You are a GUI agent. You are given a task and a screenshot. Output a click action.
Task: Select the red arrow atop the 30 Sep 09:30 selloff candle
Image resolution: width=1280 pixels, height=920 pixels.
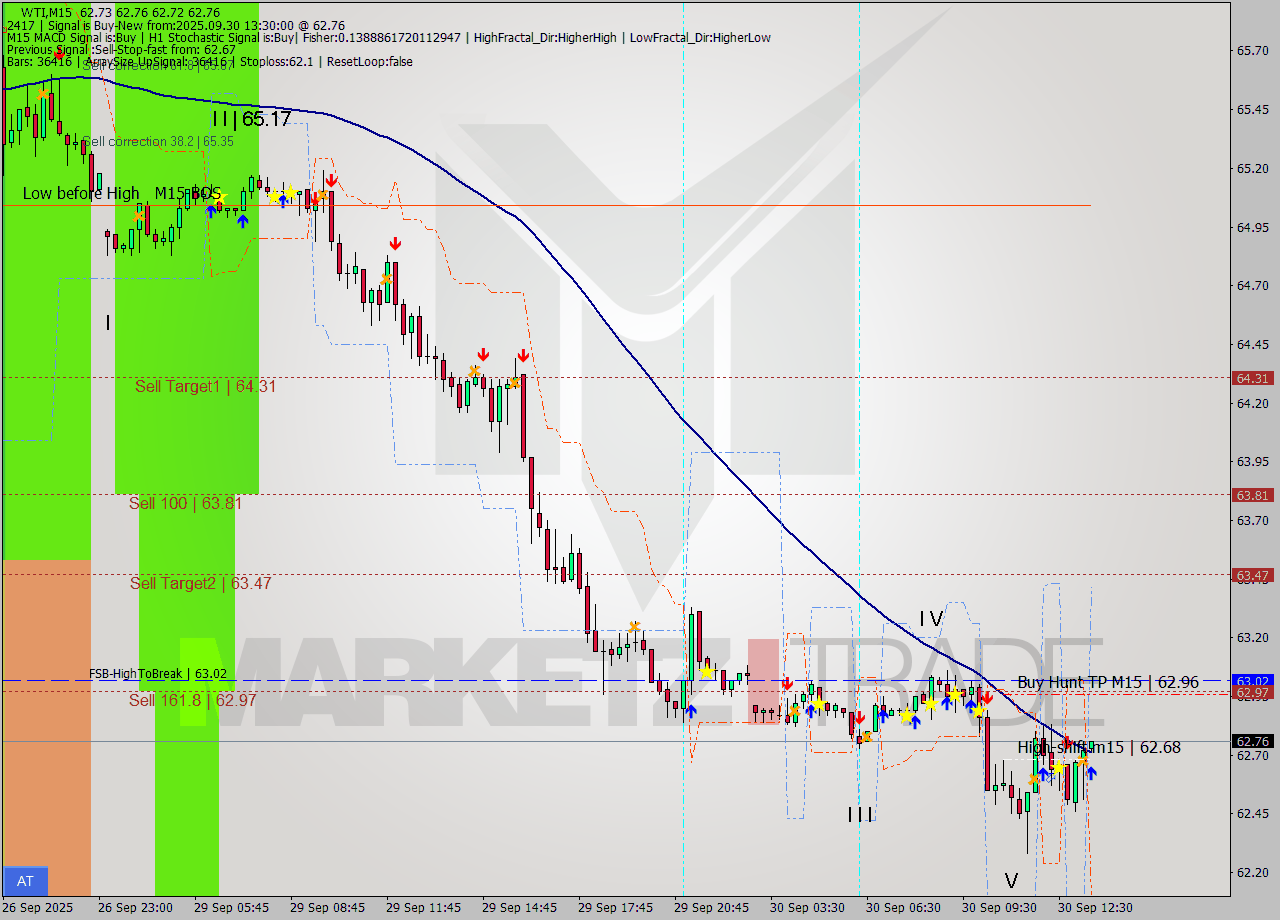click(987, 698)
